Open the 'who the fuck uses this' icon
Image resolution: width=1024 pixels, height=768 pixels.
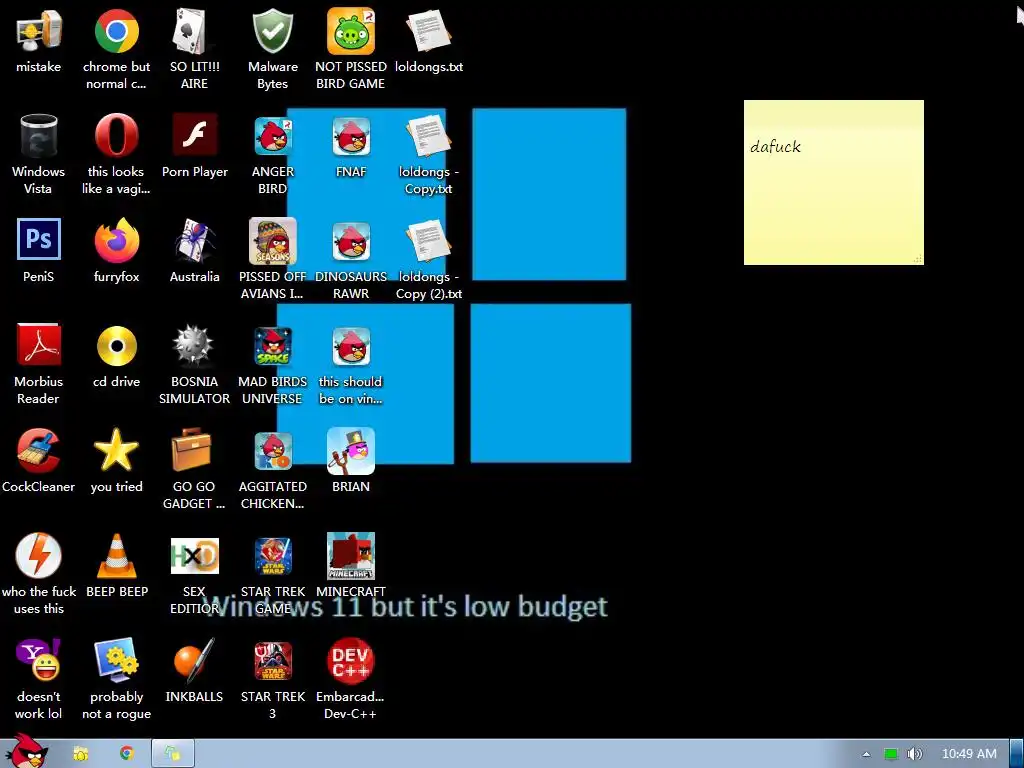click(39, 555)
